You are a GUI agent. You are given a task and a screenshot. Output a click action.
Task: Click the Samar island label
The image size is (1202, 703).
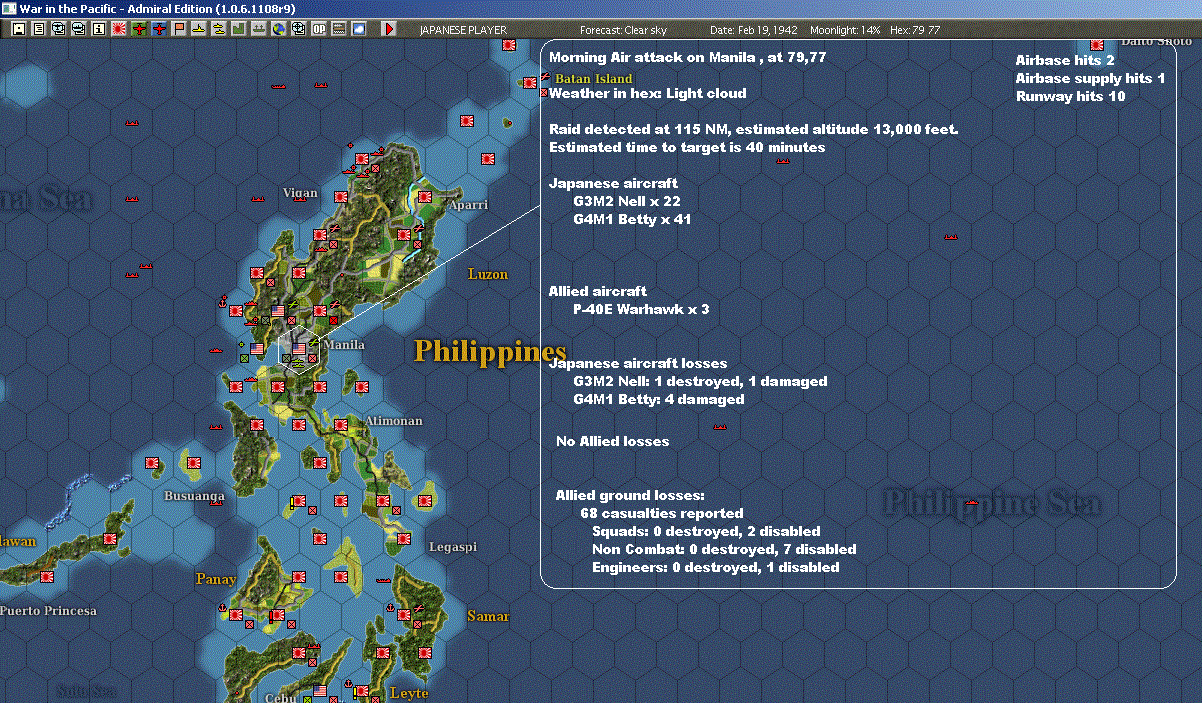tap(488, 616)
